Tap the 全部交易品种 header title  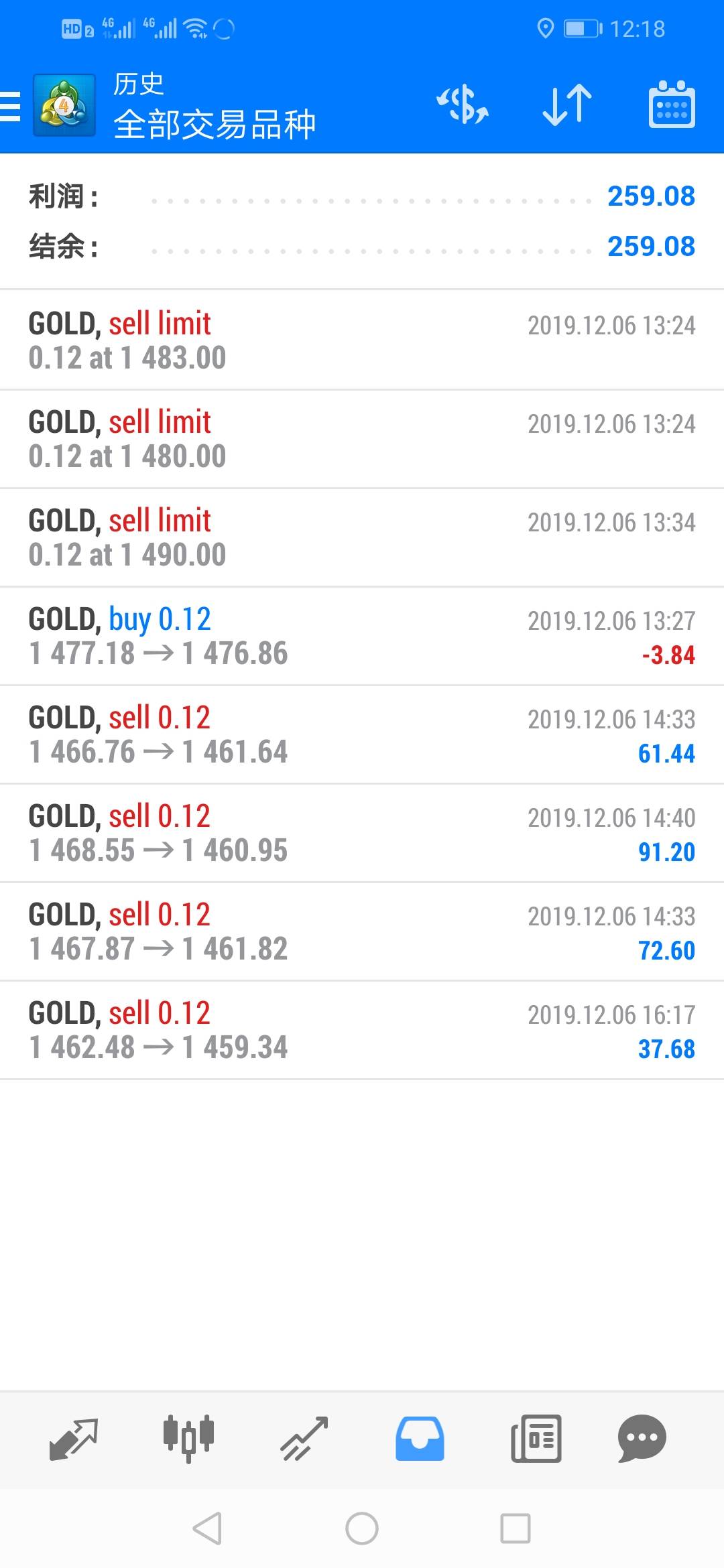click(215, 125)
